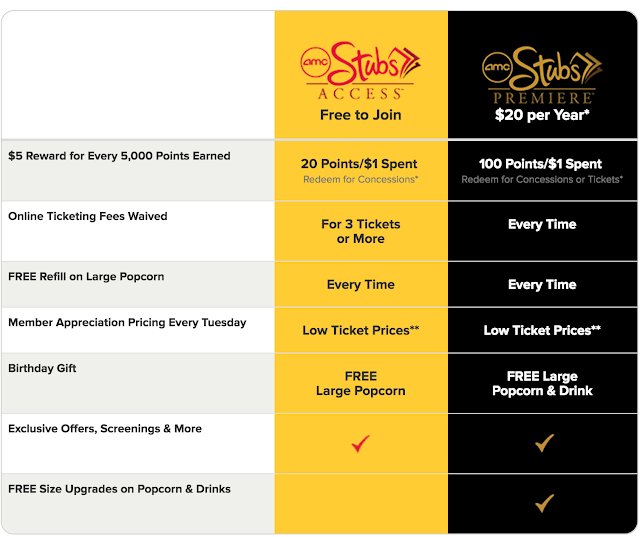Select the 'Free to Join' text
This screenshot has height=537, width=640.
(360, 115)
